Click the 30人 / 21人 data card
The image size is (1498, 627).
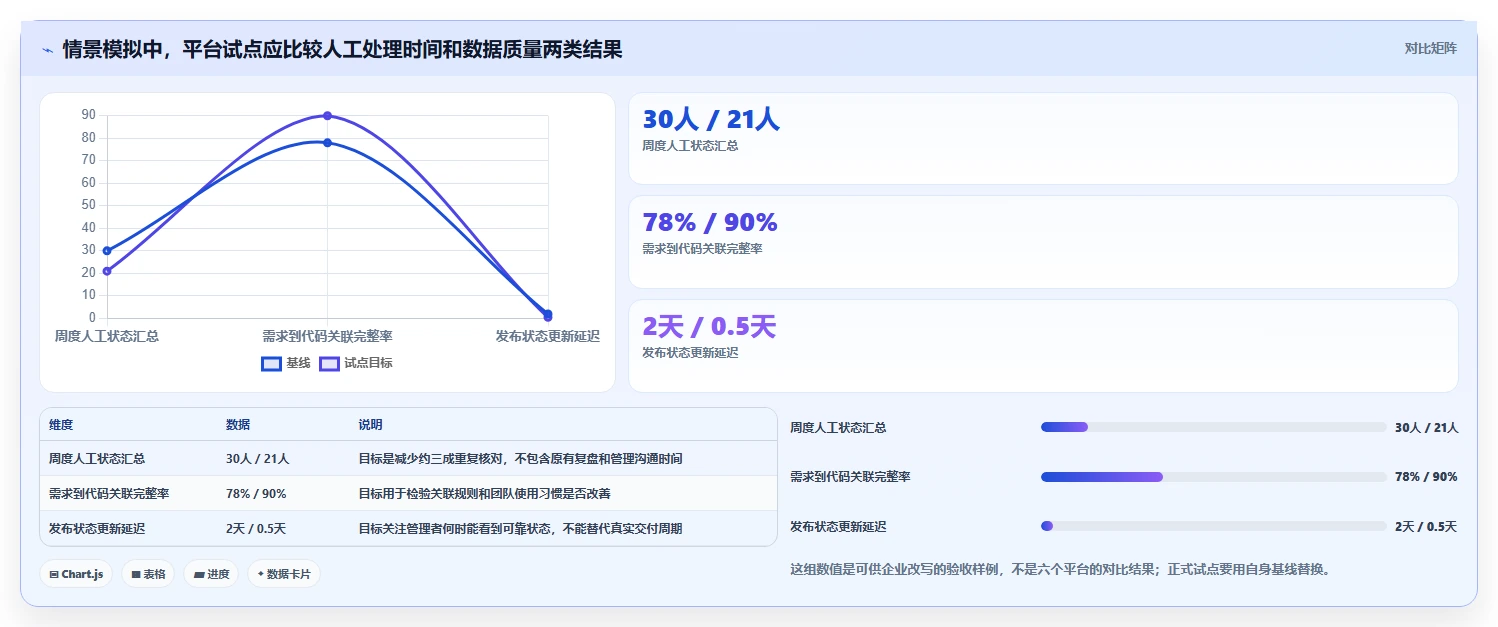point(1043,139)
